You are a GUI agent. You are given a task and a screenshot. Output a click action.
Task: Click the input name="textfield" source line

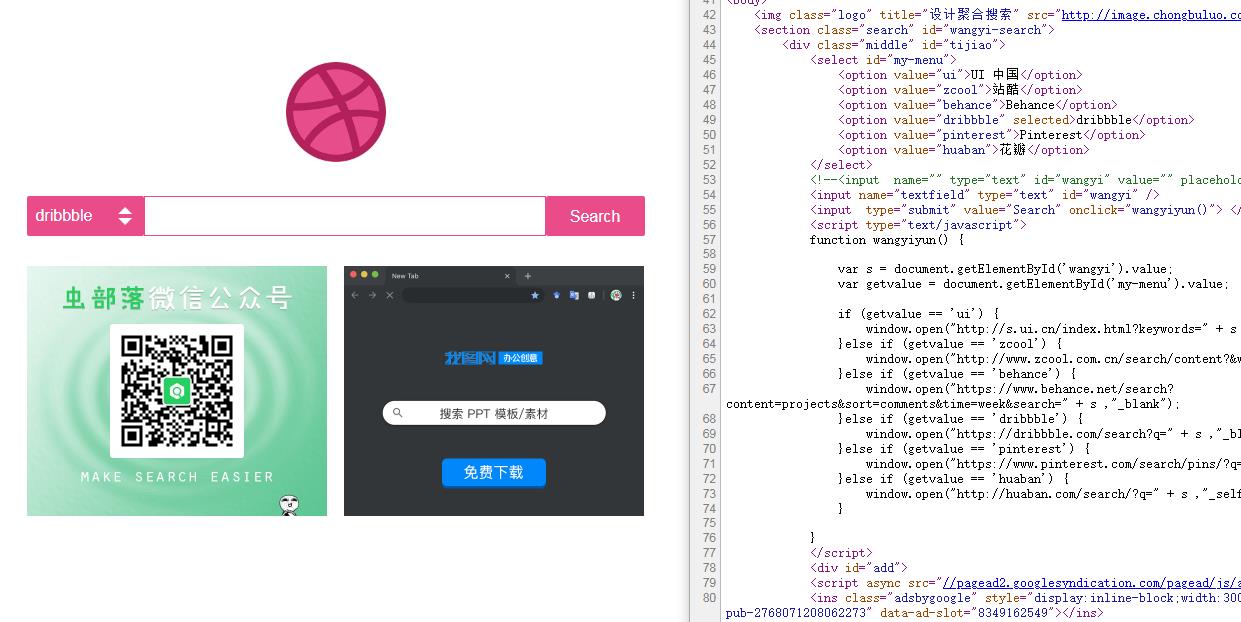coord(985,195)
